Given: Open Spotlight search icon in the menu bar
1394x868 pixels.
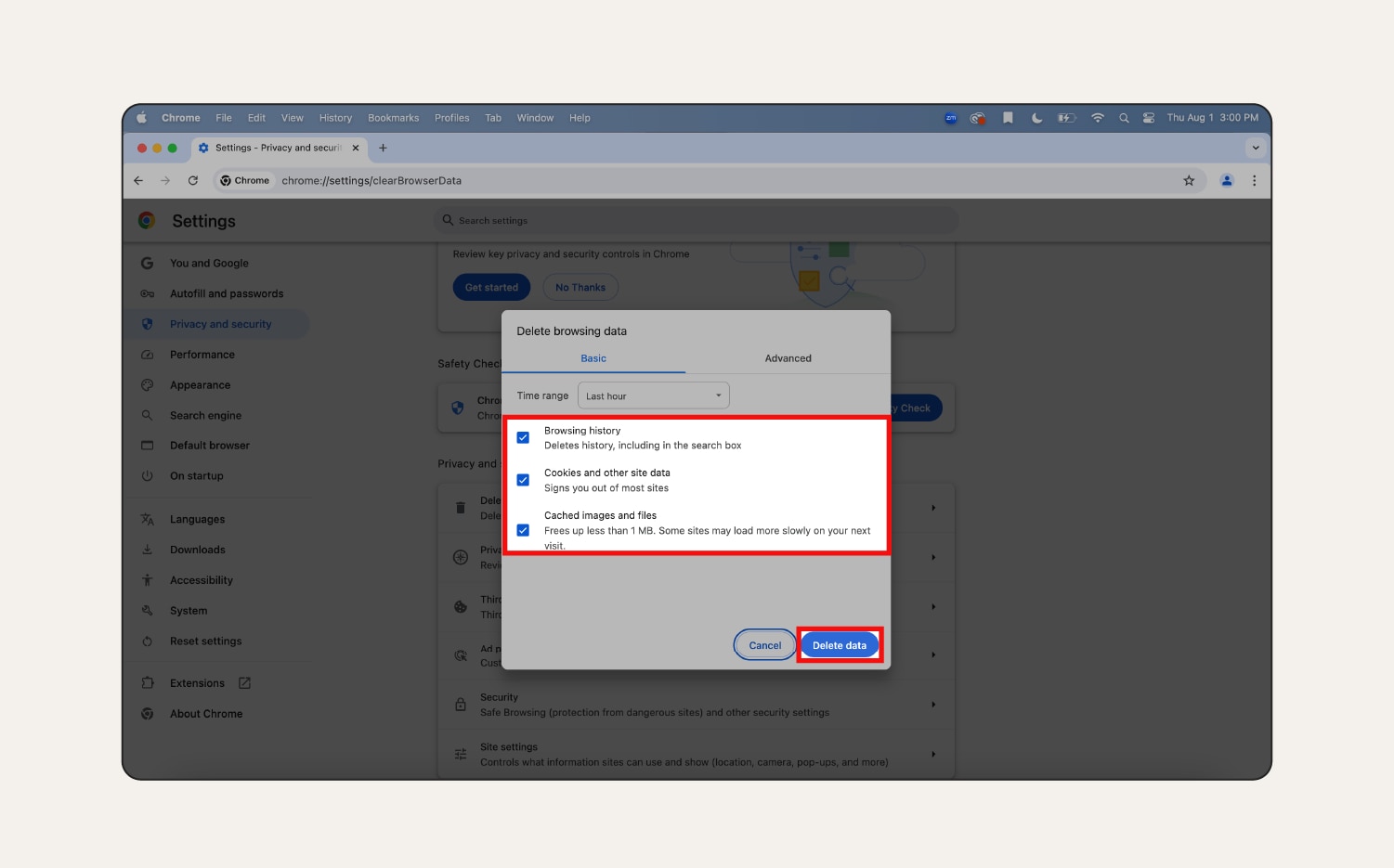Looking at the screenshot, I should click(x=1124, y=118).
